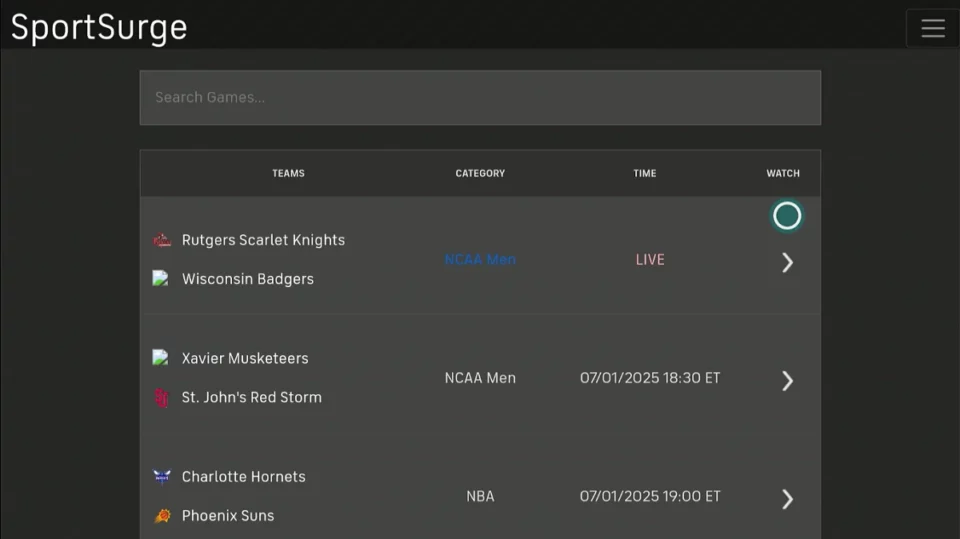The height and width of the screenshot is (539, 960).
Task: Select the Wisconsin Badgers team name
Action: (x=248, y=279)
